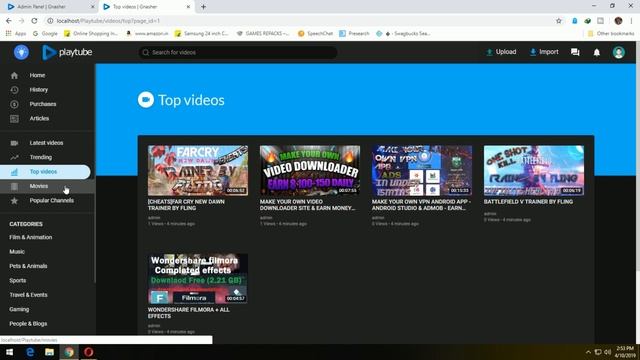The width and height of the screenshot is (640, 360).
Task: Open Popular Channels in sidebar
Action: 51,200
